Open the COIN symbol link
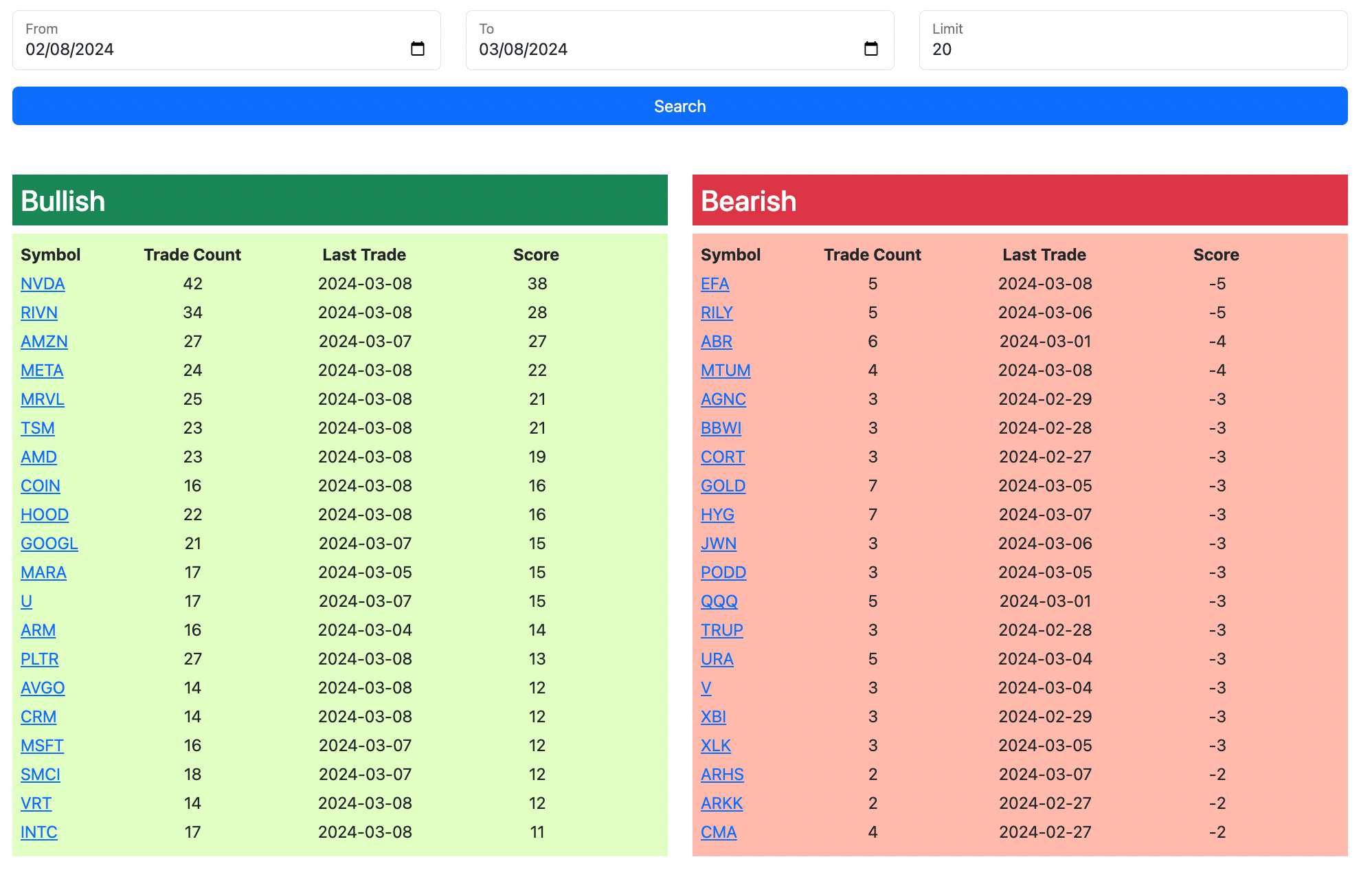This screenshot has width=1372, height=879. (x=41, y=486)
